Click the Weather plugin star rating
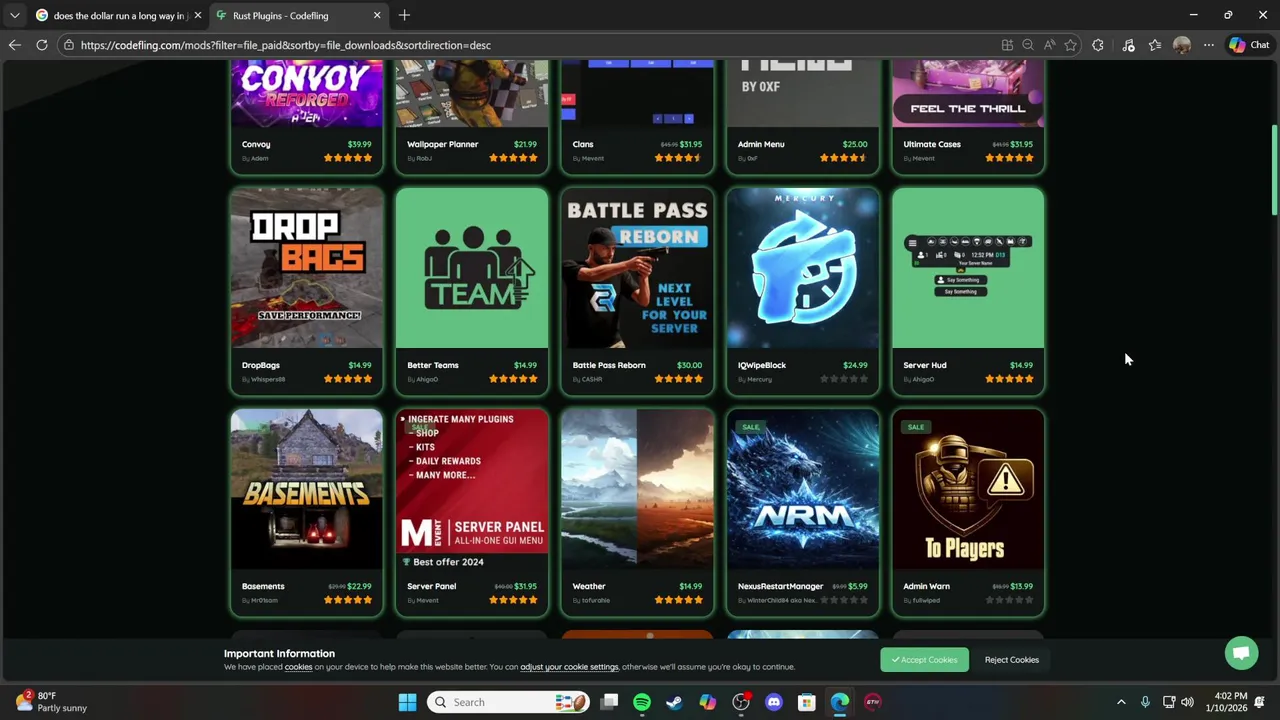Screen dimensions: 1280x720 pos(678,600)
